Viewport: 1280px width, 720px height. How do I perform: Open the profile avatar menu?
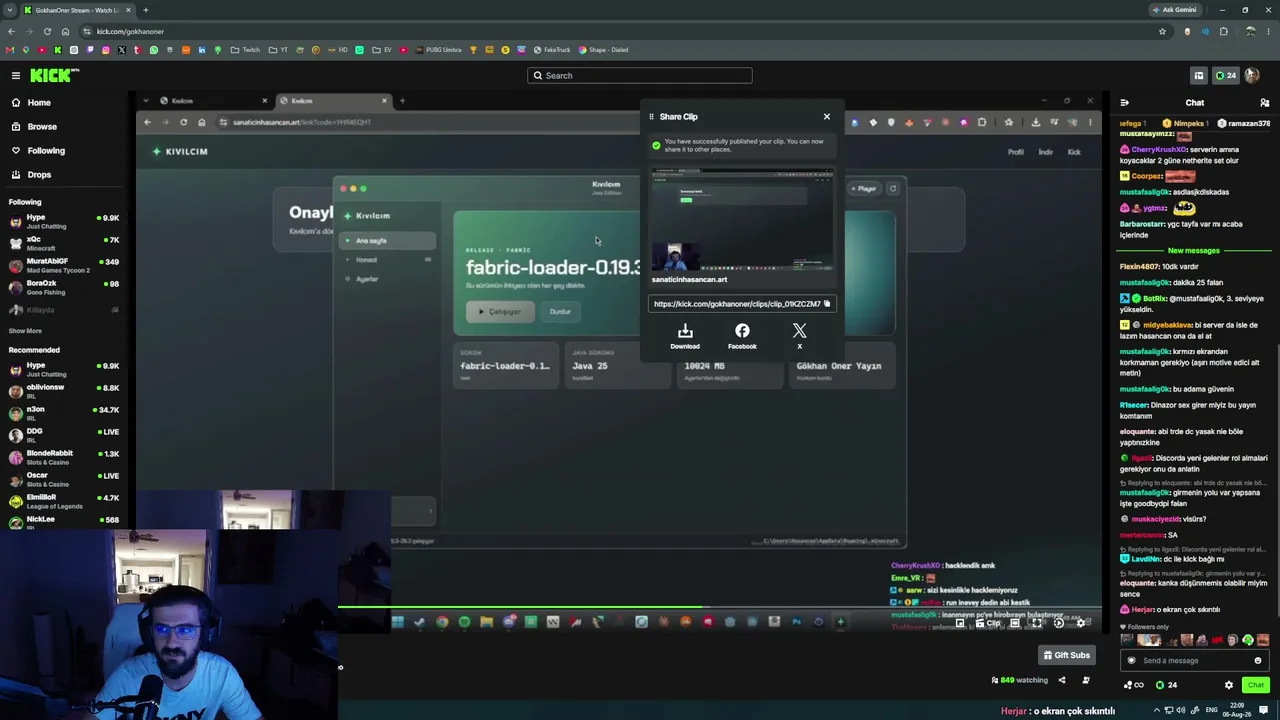(1252, 75)
